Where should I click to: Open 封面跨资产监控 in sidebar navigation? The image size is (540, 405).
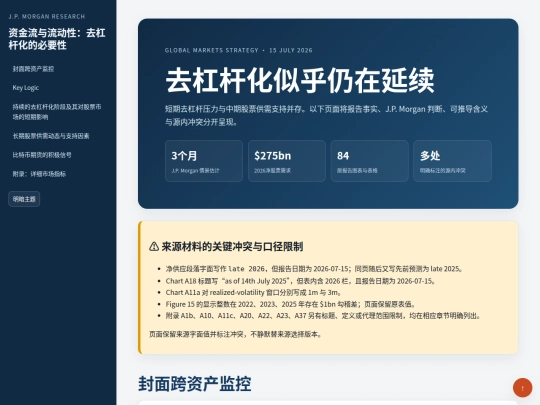(33, 69)
